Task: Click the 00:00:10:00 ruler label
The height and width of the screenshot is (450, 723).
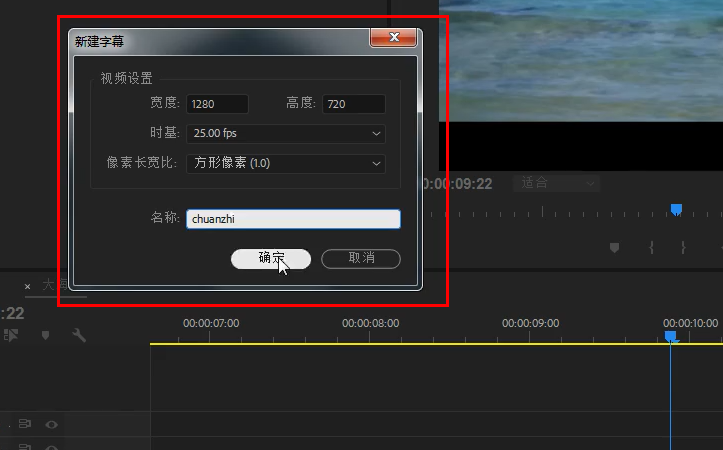Action: 690,324
